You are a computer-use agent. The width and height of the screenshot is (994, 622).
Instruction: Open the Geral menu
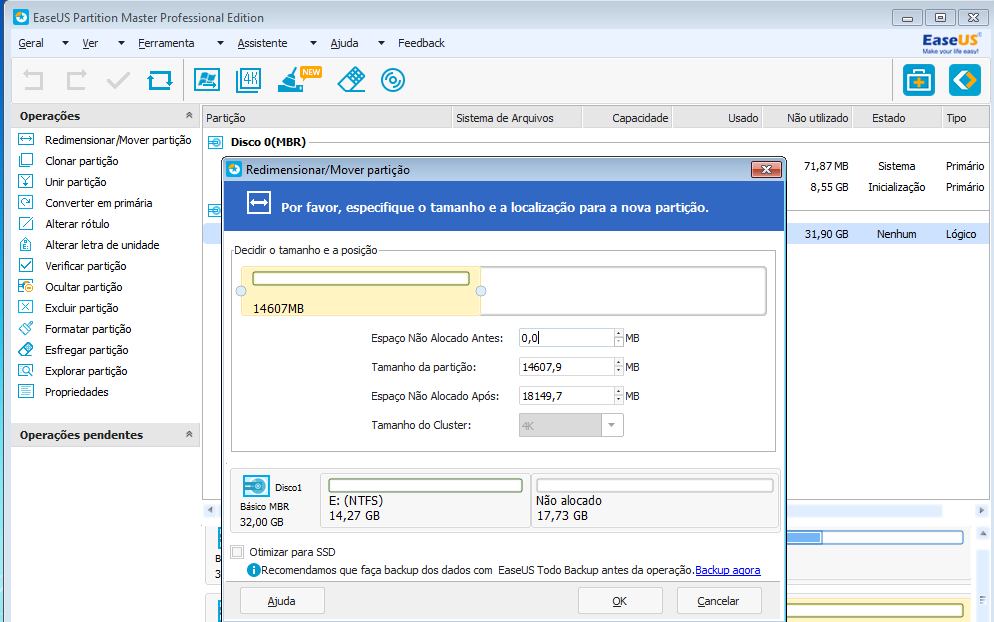pos(31,43)
